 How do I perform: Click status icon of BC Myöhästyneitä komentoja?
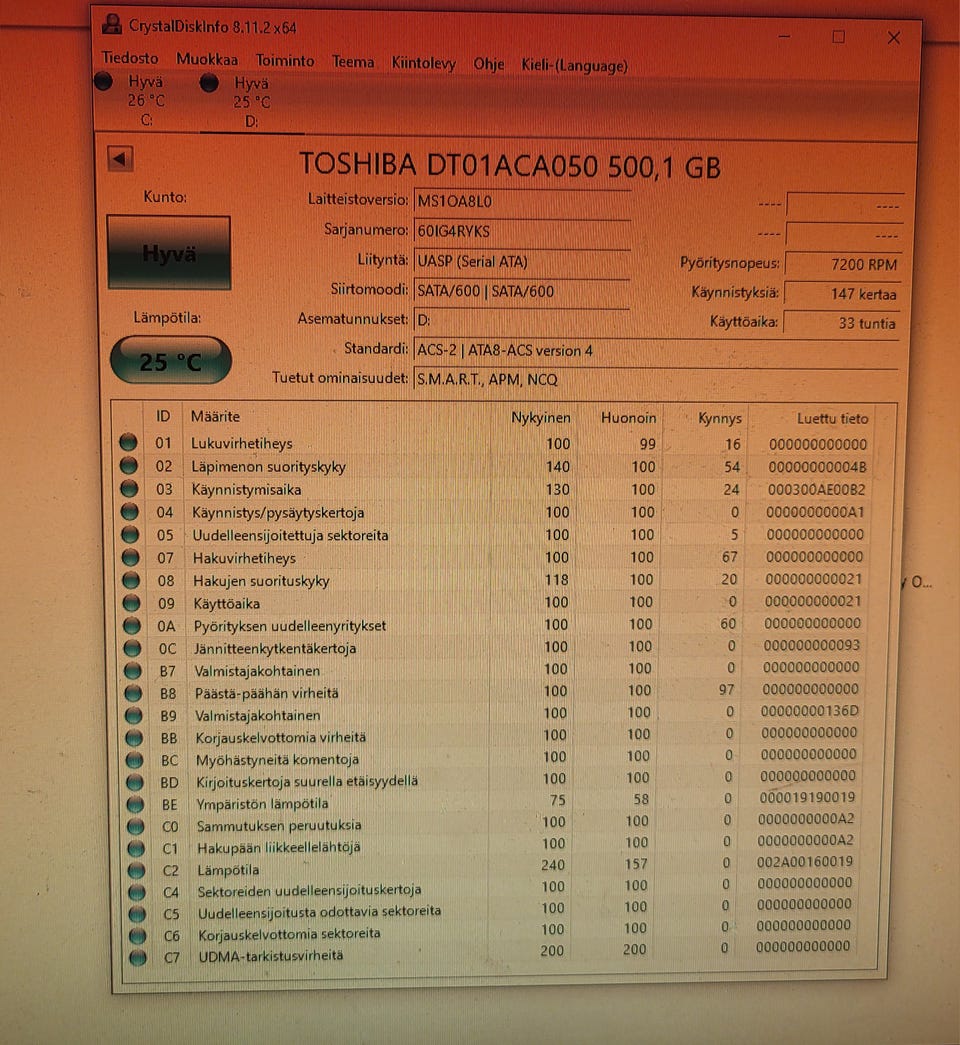click(134, 760)
